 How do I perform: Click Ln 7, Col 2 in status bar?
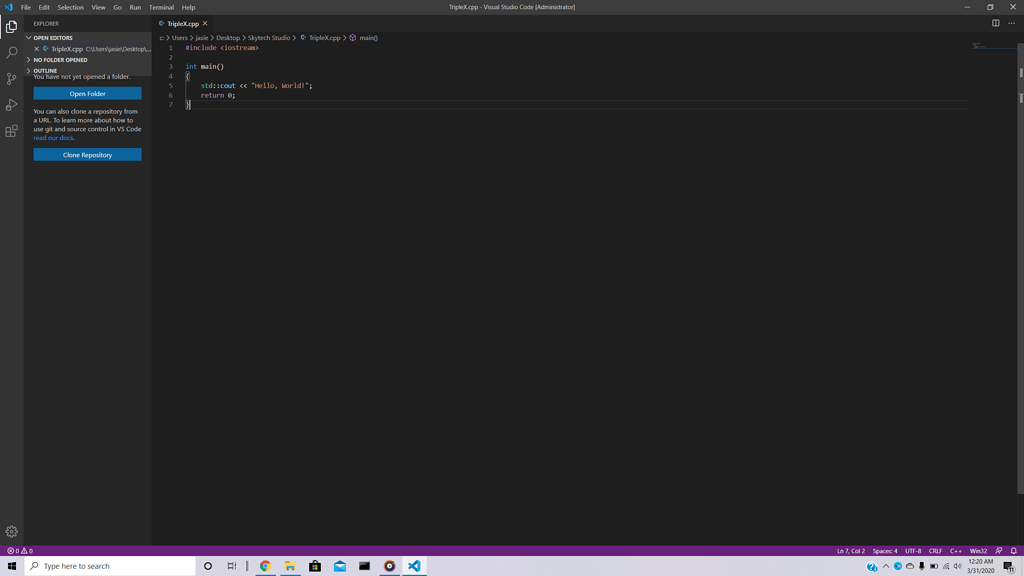pos(851,551)
